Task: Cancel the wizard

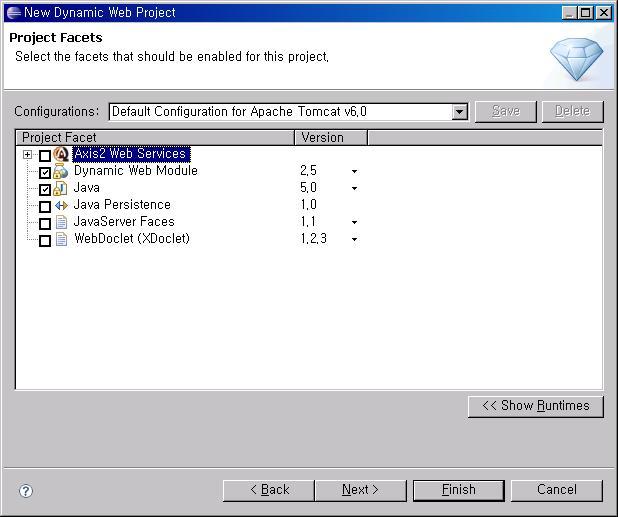Action: [557, 490]
